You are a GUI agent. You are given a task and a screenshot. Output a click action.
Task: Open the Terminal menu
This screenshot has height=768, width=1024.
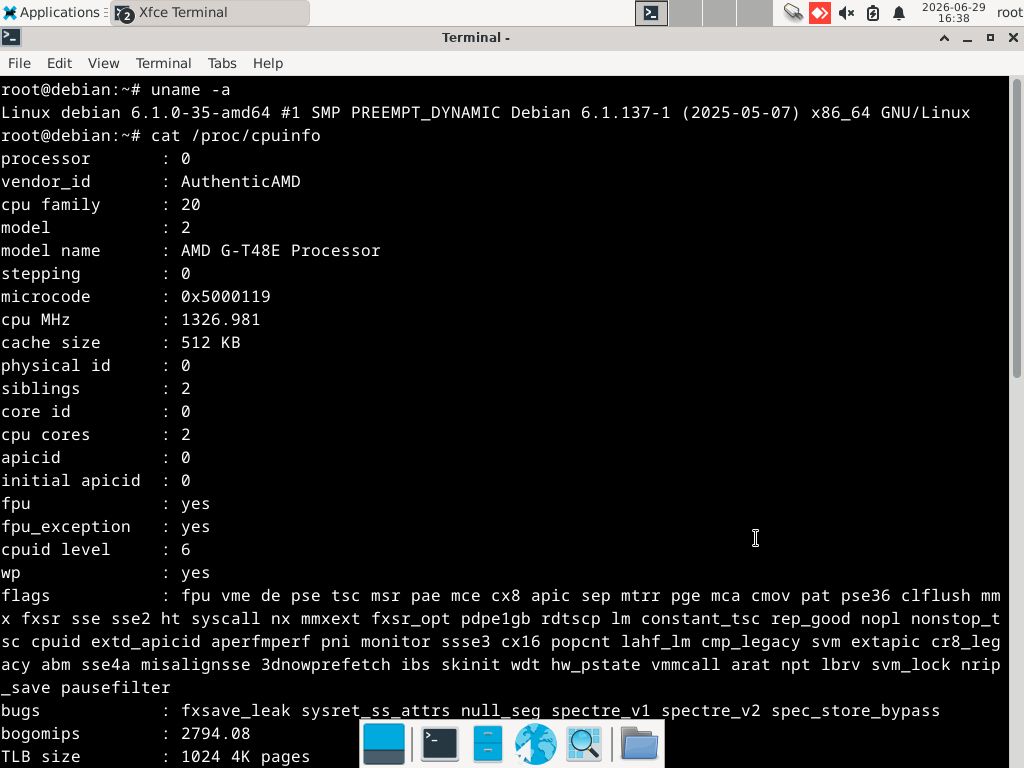coord(163,63)
